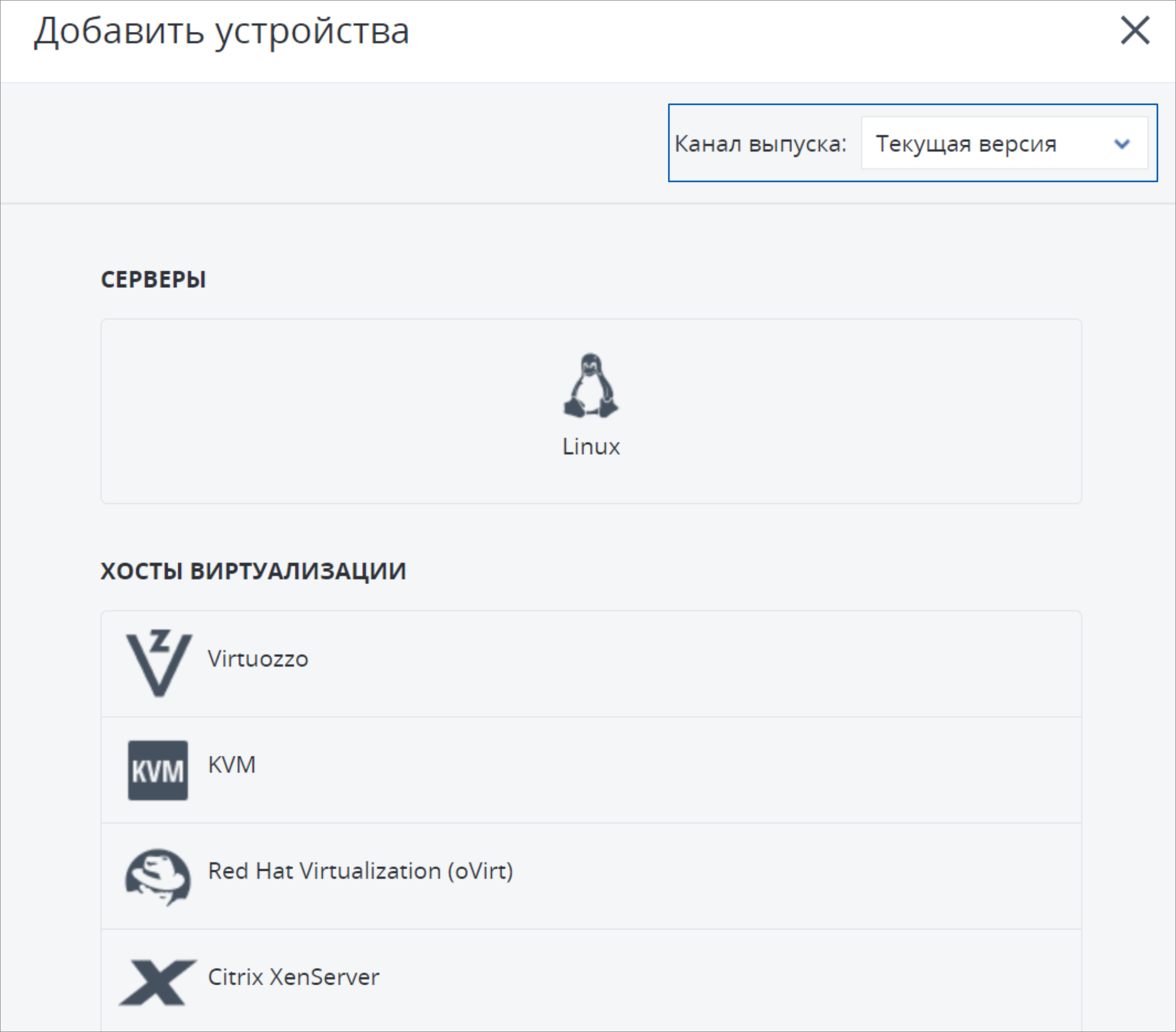
Task: Click the Red Hat logo icon
Action: 158,877
